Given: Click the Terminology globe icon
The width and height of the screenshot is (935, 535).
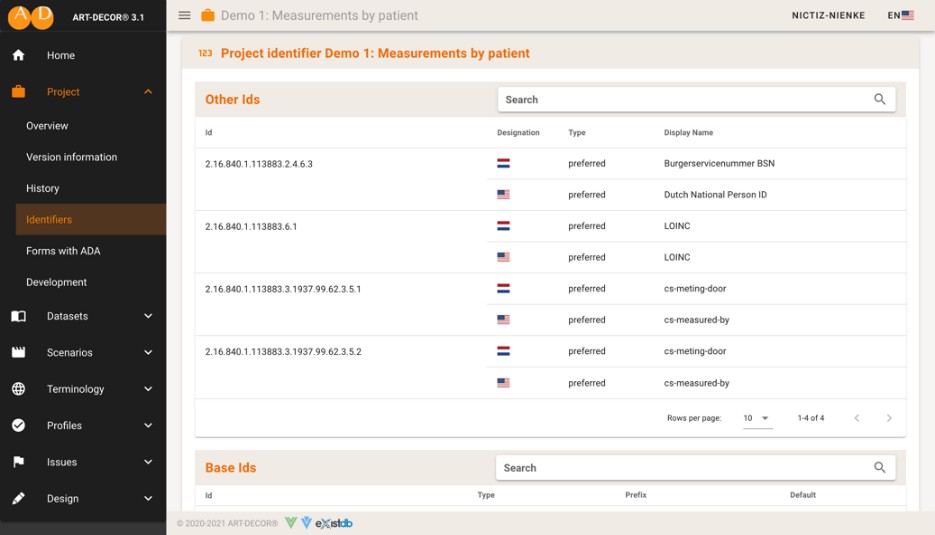Looking at the screenshot, I should pos(18,389).
